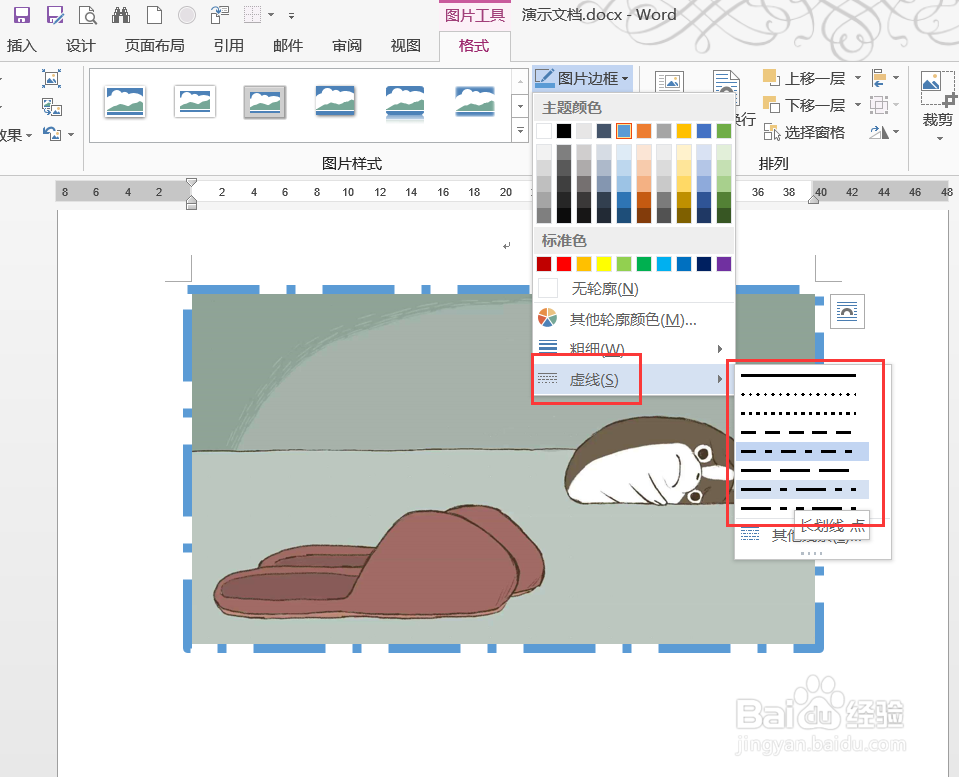Switch to the Insert tab
This screenshot has width=959, height=777.
(x=22, y=46)
